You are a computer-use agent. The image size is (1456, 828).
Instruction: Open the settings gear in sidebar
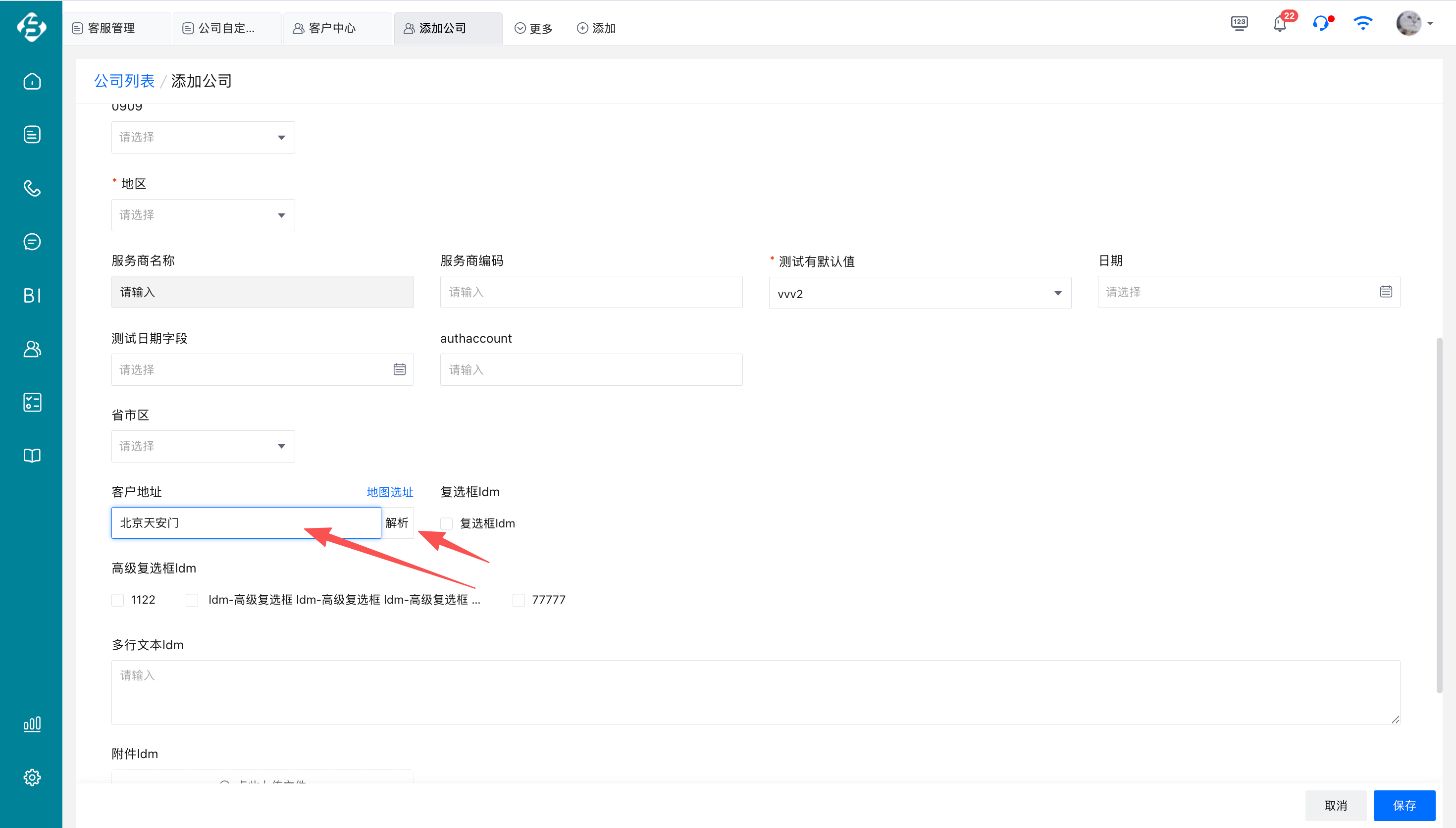click(32, 777)
